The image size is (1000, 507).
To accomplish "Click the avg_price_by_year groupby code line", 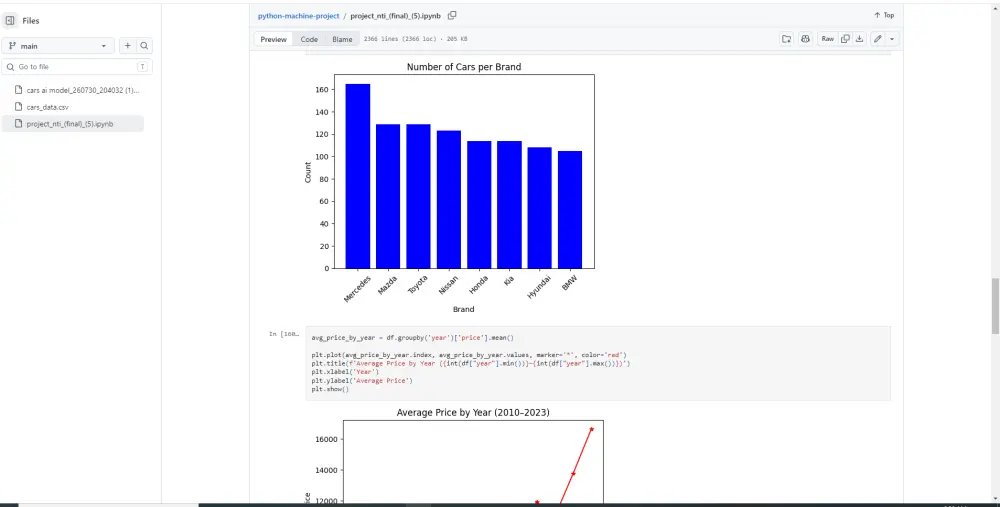I will point(412,338).
